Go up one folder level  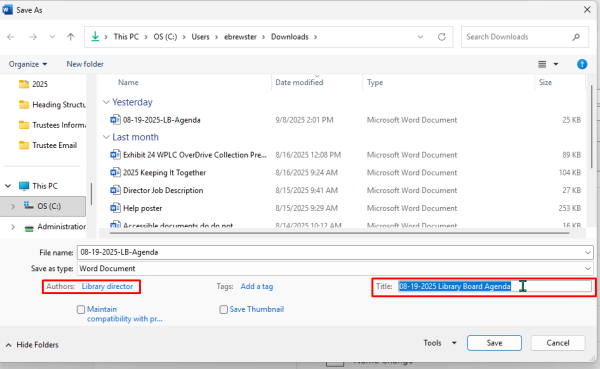[70, 37]
